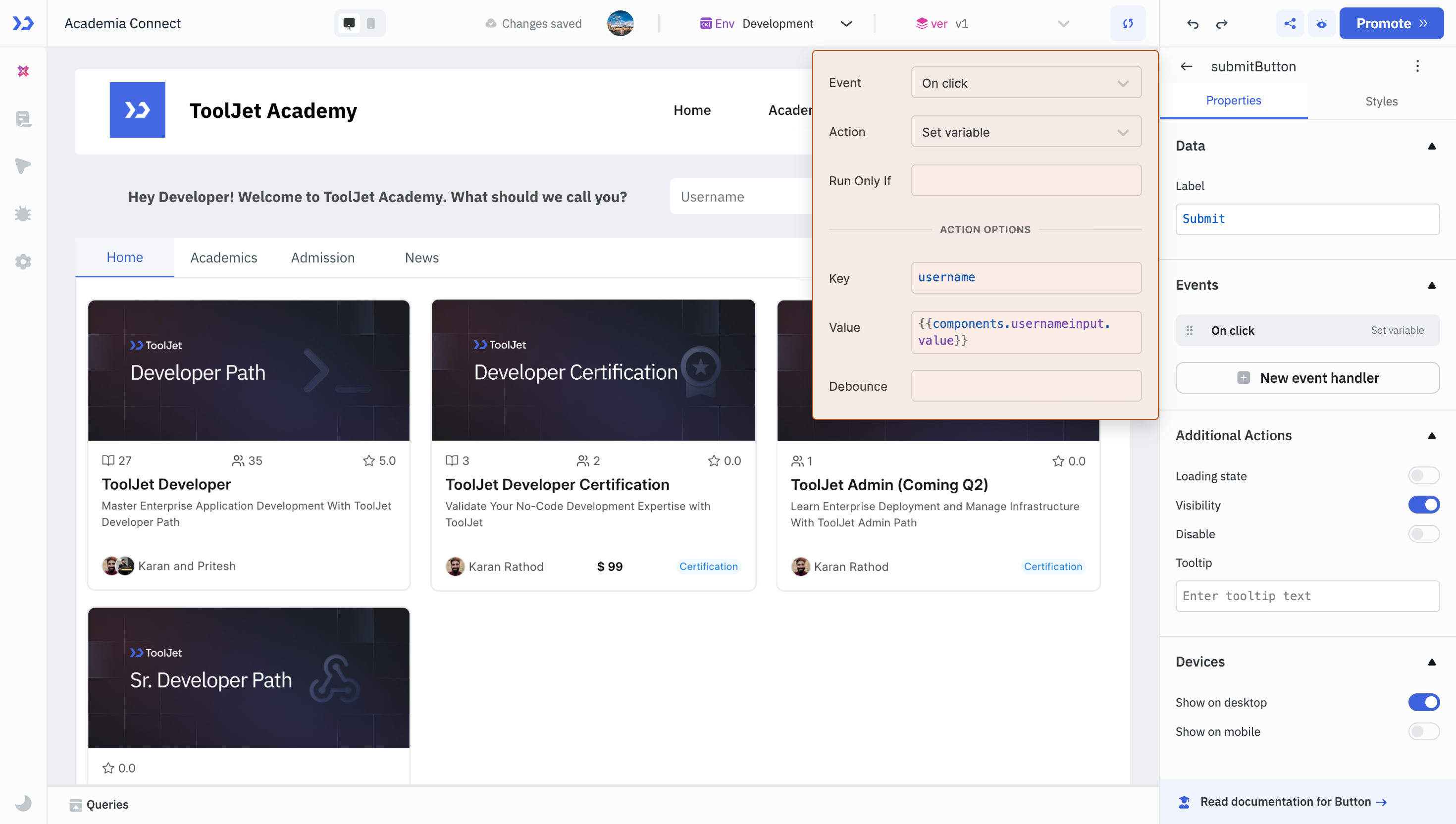Open the Event On click dropdown
This screenshot has width=1456, height=824.
coord(1025,83)
